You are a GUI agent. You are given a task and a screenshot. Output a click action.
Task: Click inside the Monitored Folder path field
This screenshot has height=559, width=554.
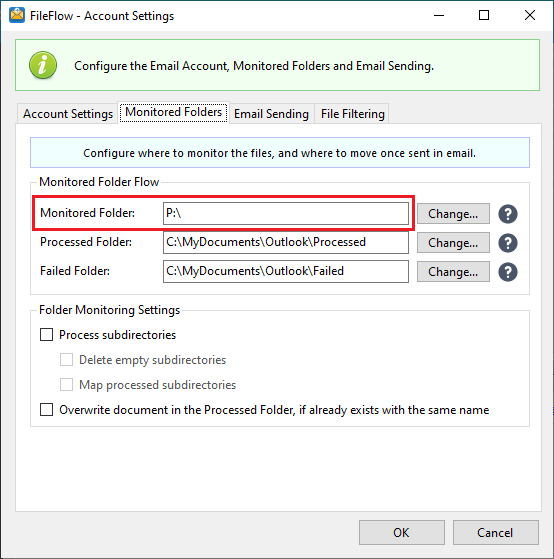point(286,214)
